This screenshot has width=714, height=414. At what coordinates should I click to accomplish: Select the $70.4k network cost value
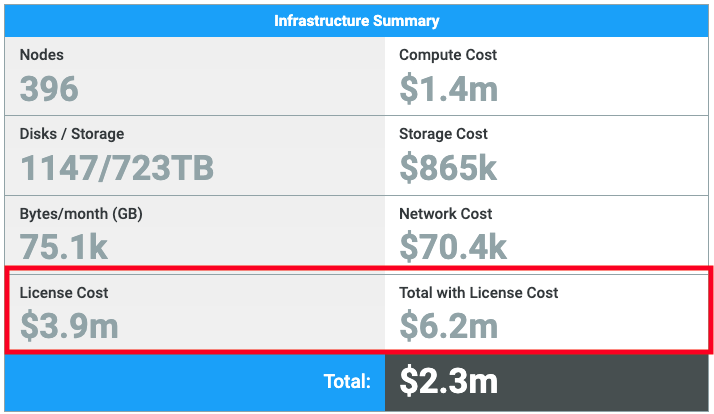(x=453, y=247)
